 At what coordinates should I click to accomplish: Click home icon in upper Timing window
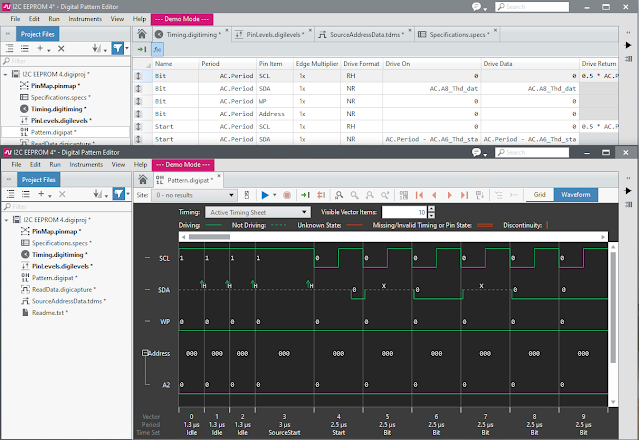(142, 34)
